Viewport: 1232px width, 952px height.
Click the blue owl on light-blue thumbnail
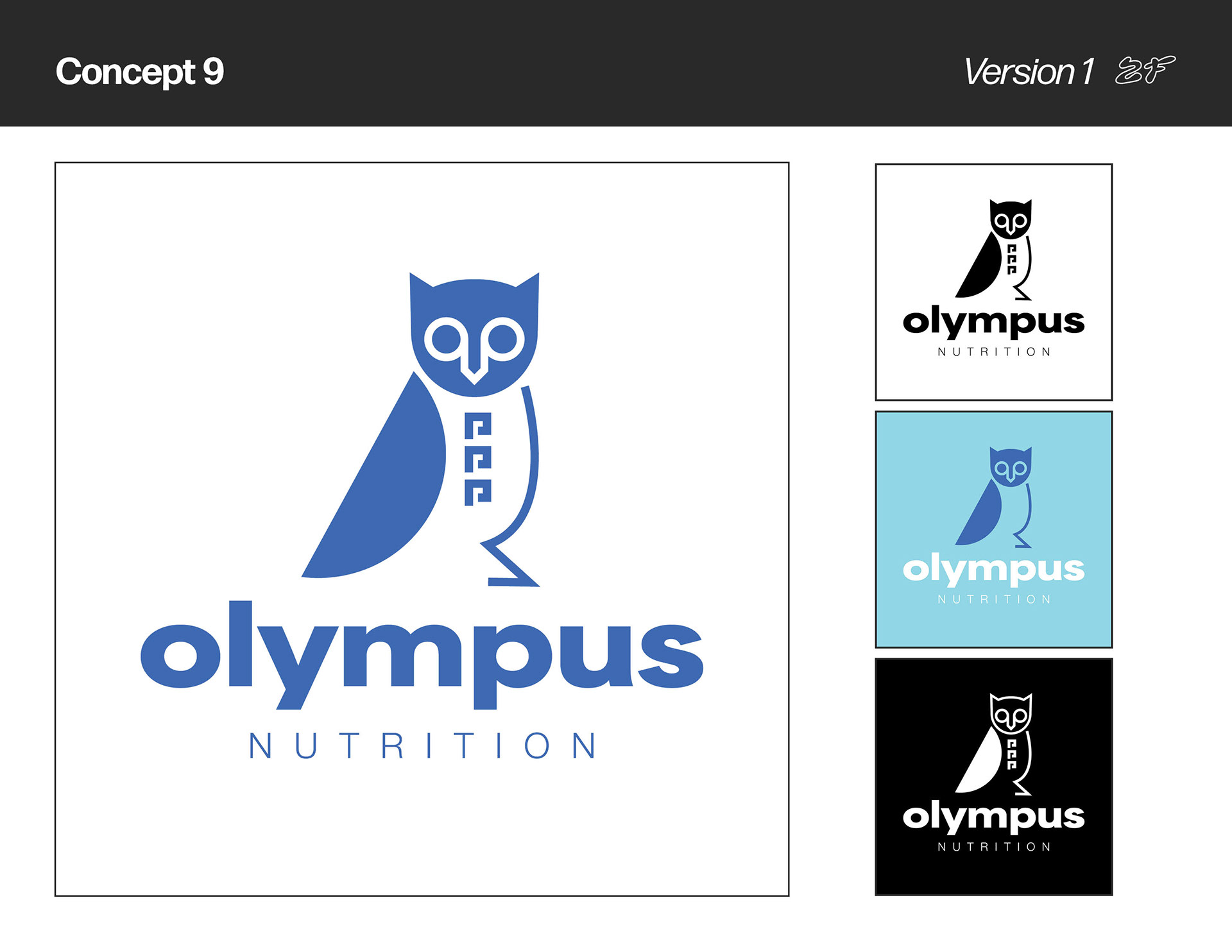994,497
